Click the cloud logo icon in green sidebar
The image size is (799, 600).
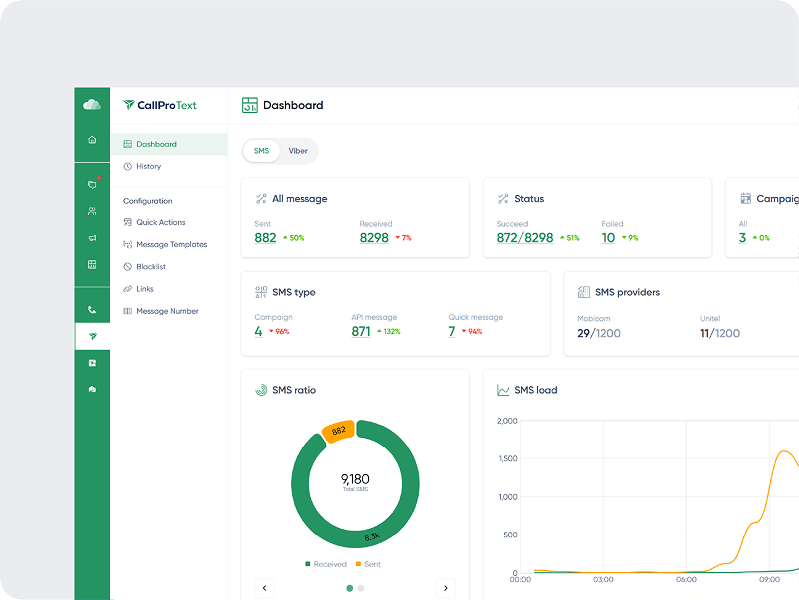(92, 105)
